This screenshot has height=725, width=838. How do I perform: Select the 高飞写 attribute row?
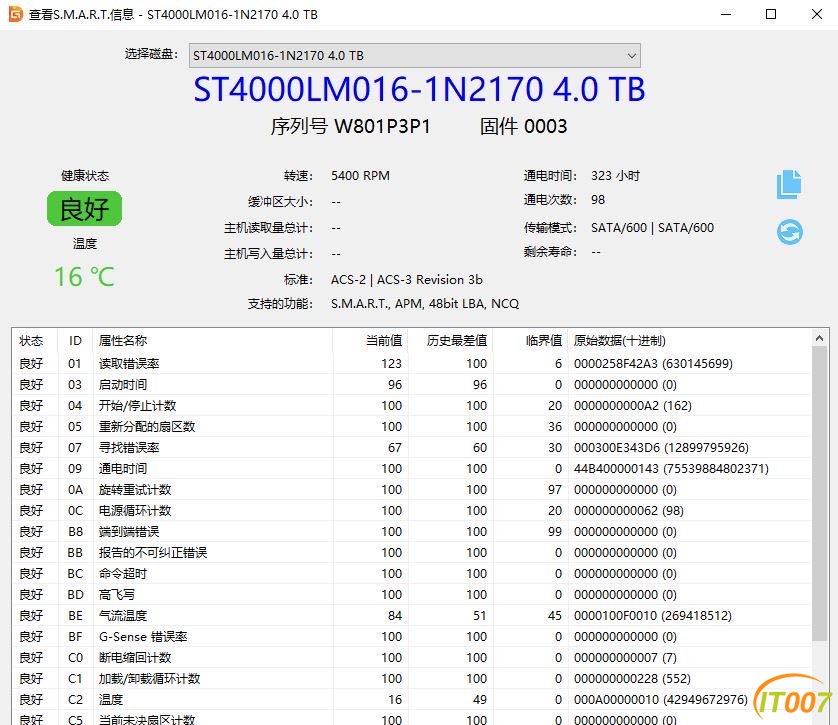click(x=410, y=595)
